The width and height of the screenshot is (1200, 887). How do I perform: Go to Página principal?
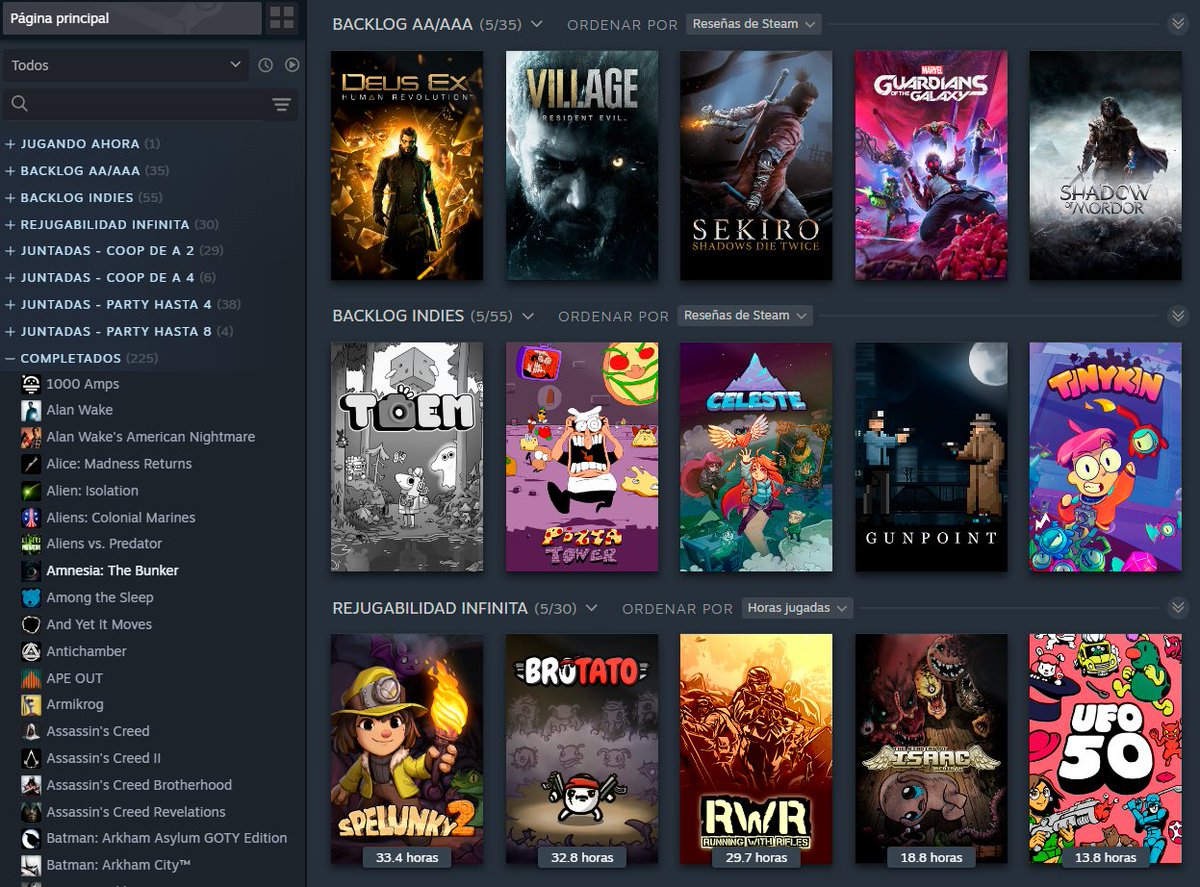click(130, 18)
